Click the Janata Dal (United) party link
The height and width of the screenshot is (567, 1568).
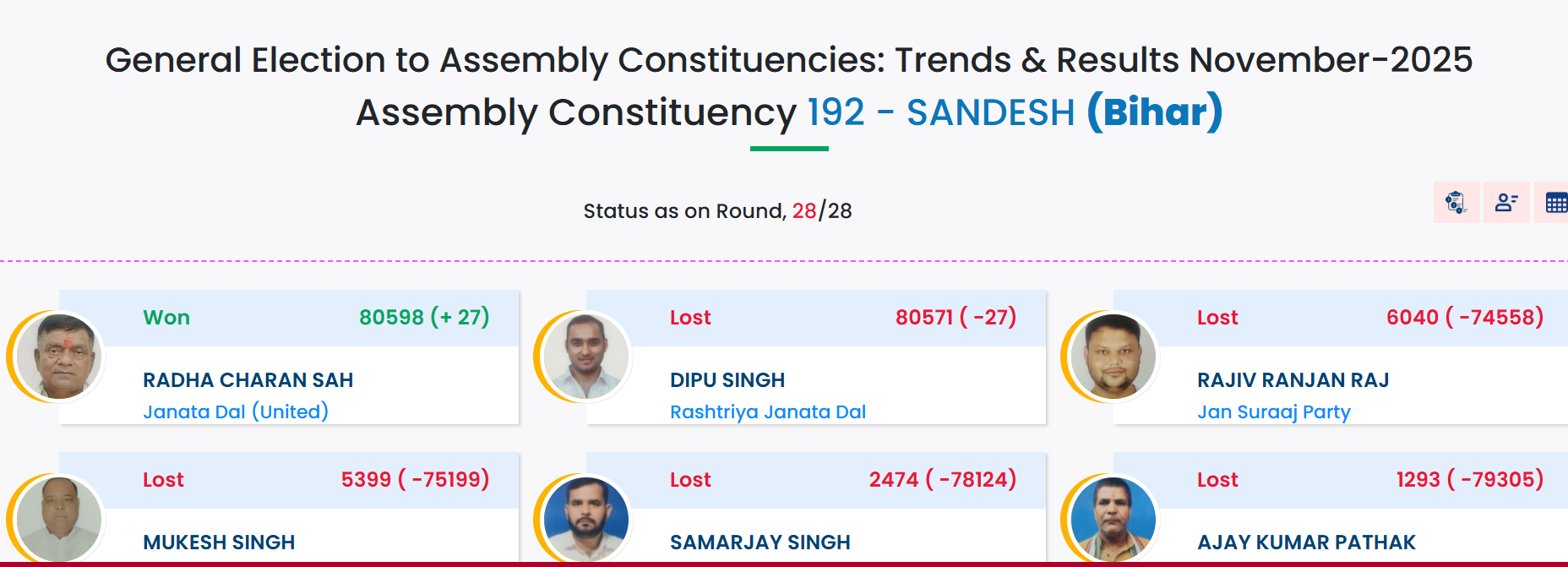point(236,412)
